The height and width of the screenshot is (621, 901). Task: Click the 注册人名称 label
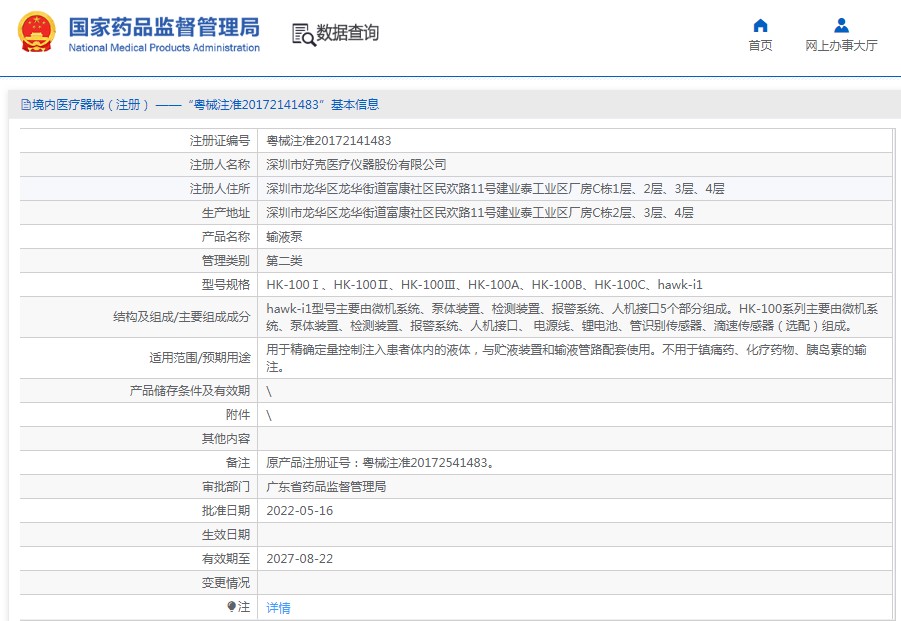220,165
